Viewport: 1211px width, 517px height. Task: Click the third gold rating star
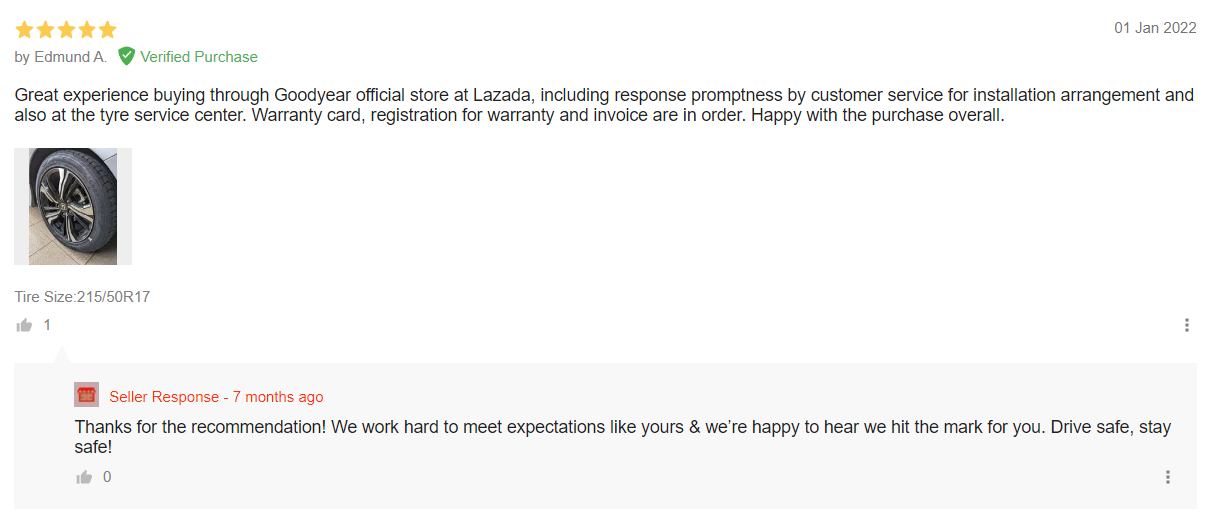66,29
